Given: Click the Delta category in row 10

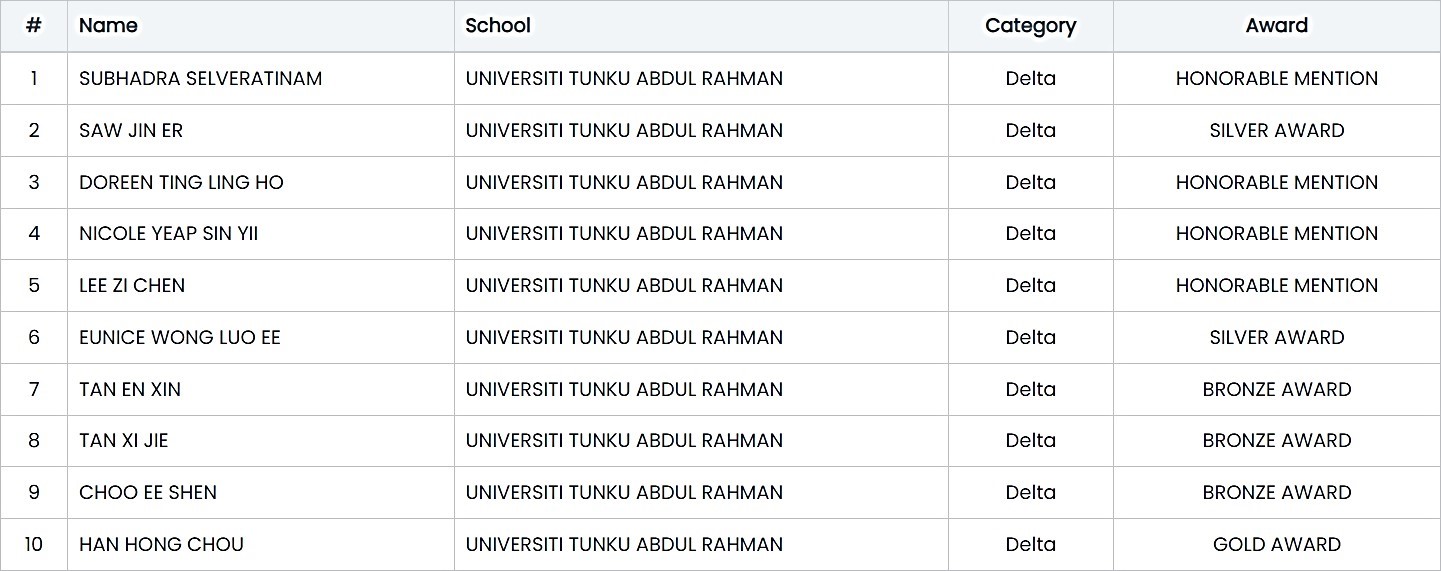Looking at the screenshot, I should pos(1030,544).
